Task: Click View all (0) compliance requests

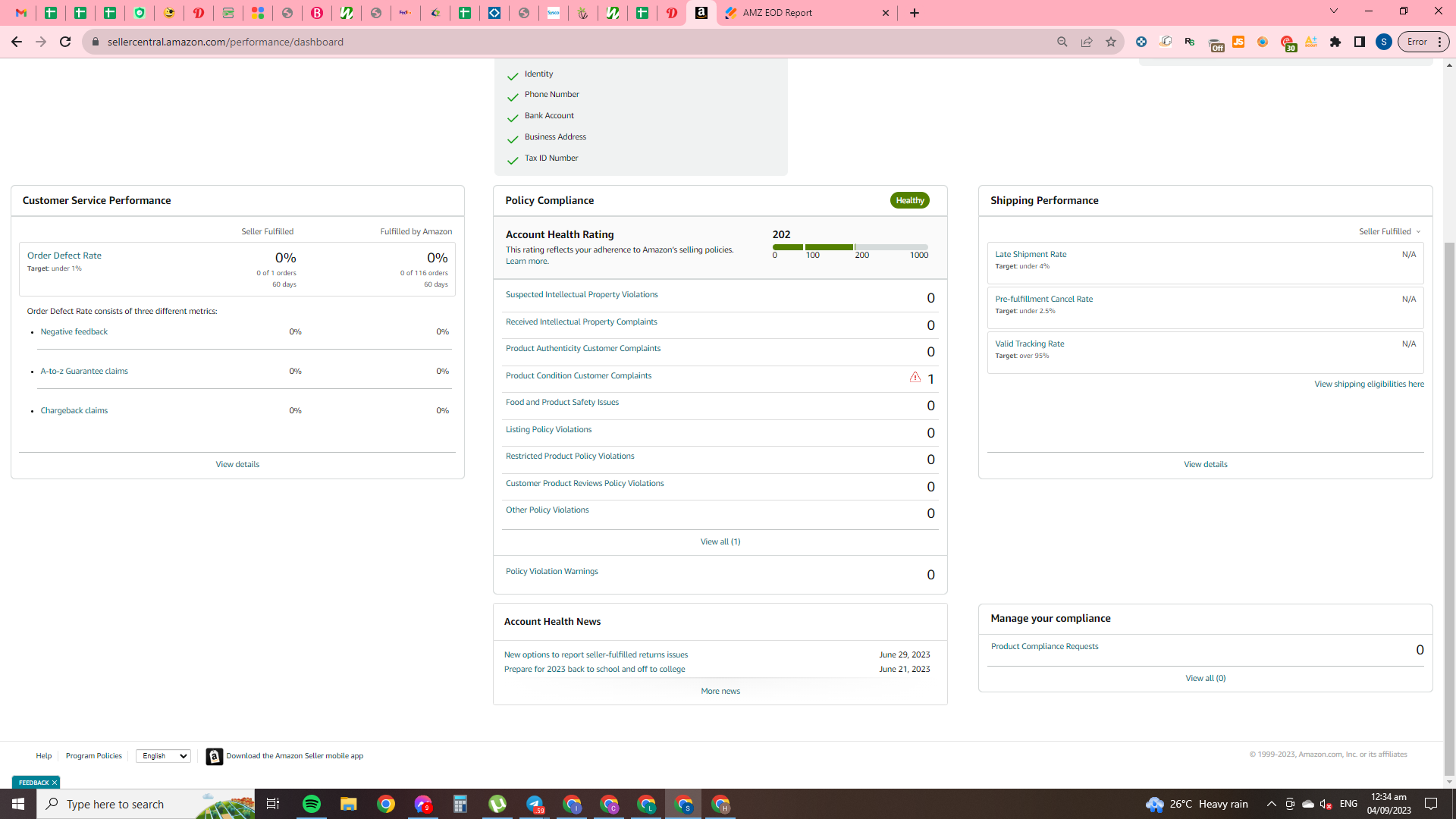Action: (1205, 679)
